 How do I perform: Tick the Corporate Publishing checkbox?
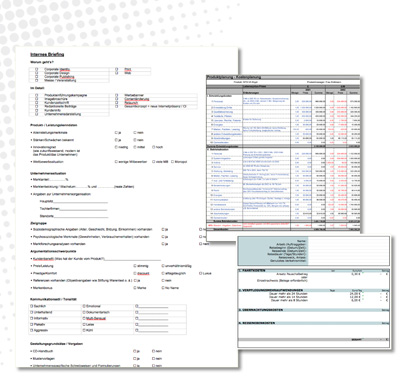click(36, 77)
